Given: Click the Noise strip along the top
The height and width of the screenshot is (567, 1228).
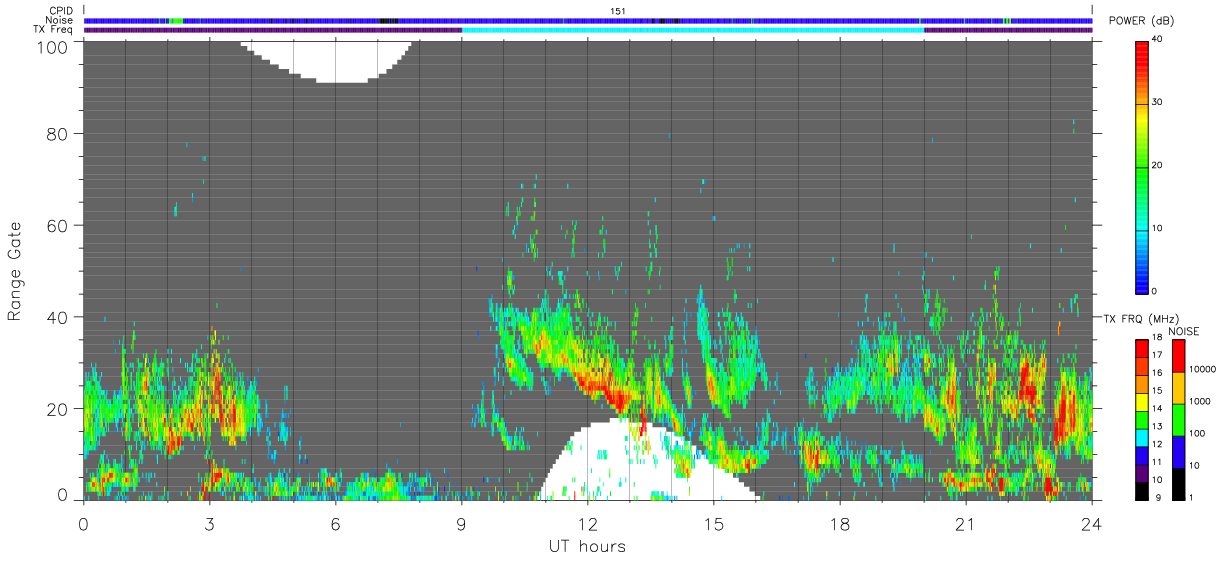Looking at the screenshot, I should coord(588,20).
